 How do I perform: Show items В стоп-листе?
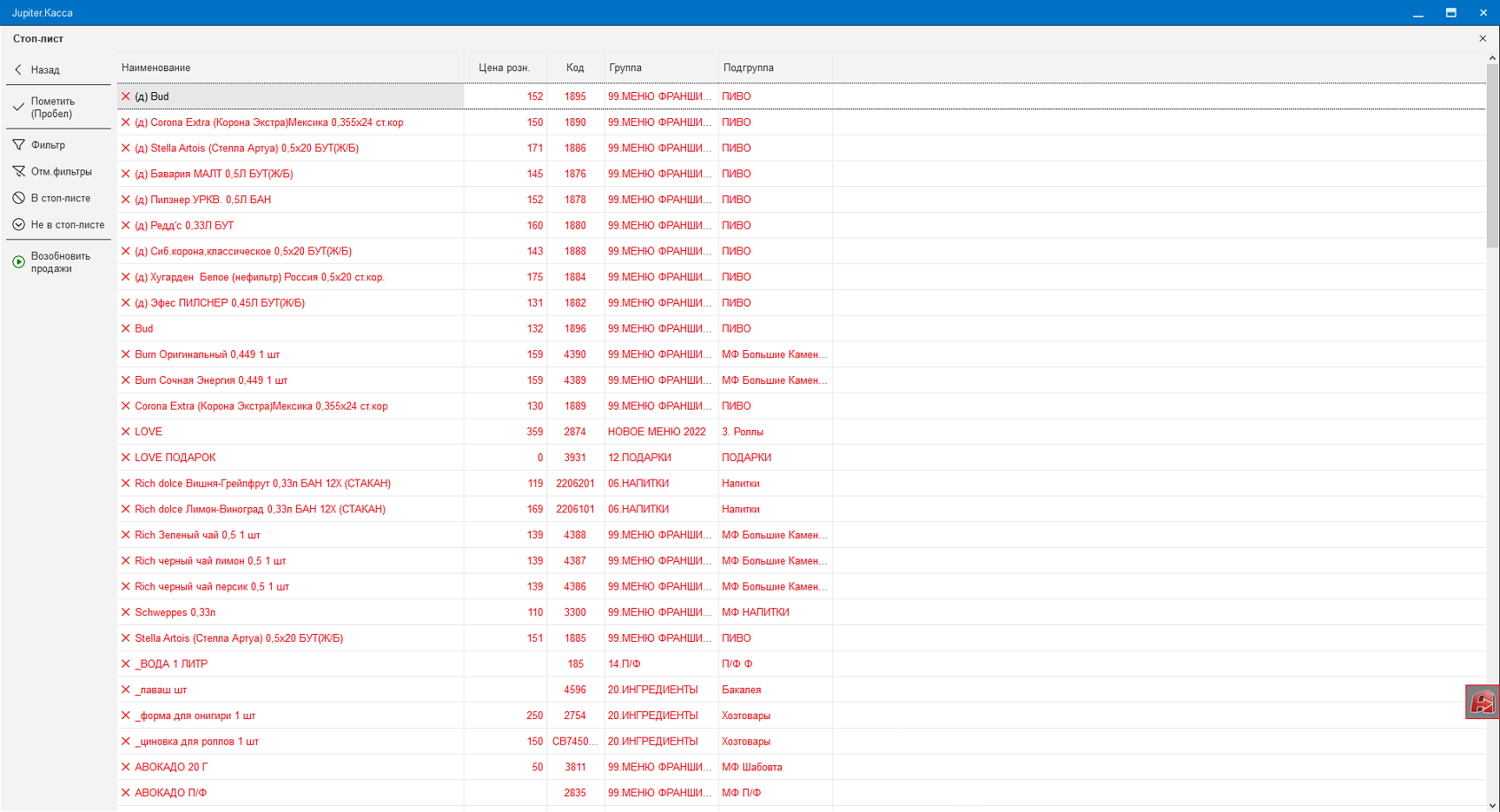pyautogui.click(x=58, y=198)
